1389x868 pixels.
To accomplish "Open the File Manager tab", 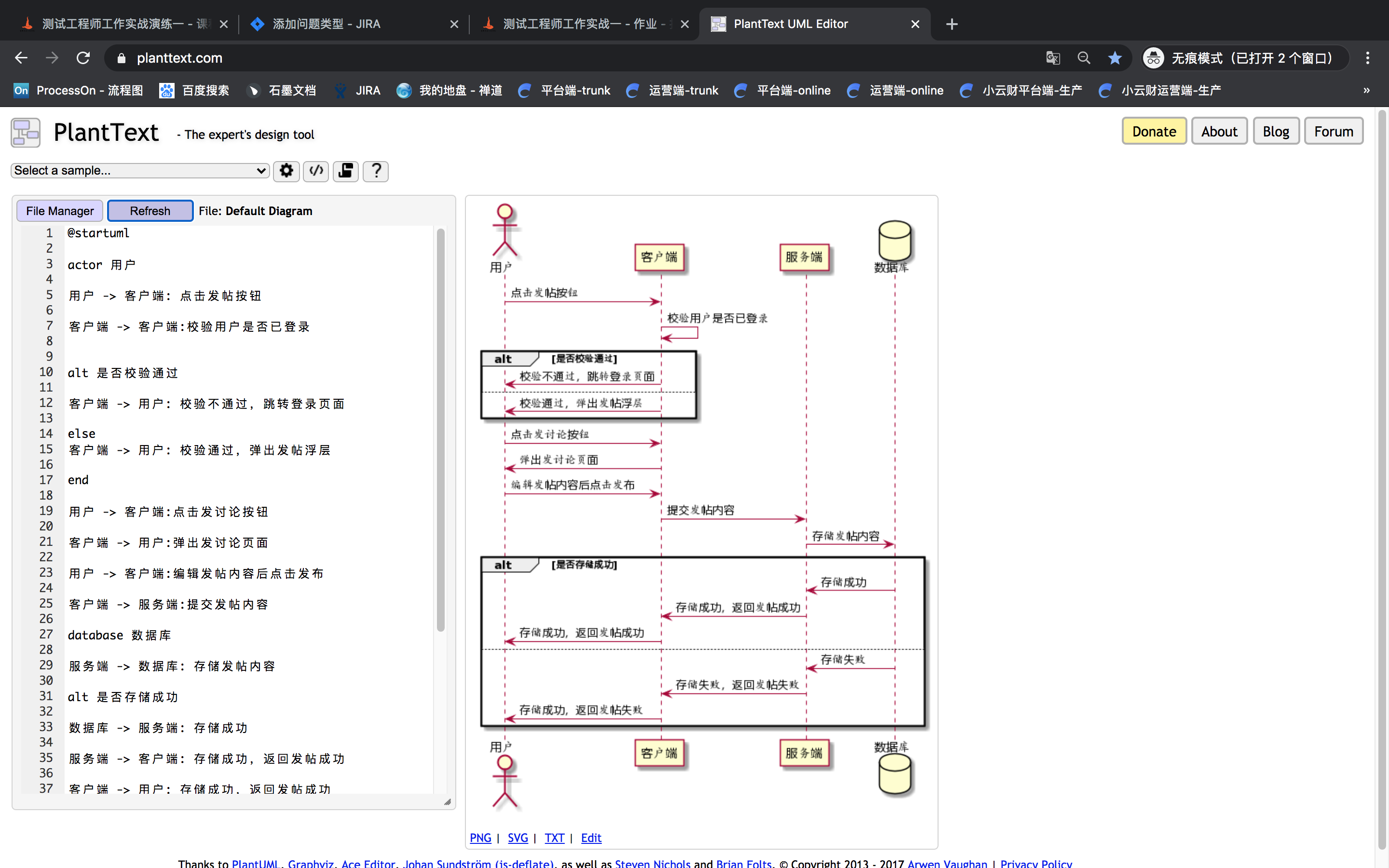I will [x=60, y=211].
